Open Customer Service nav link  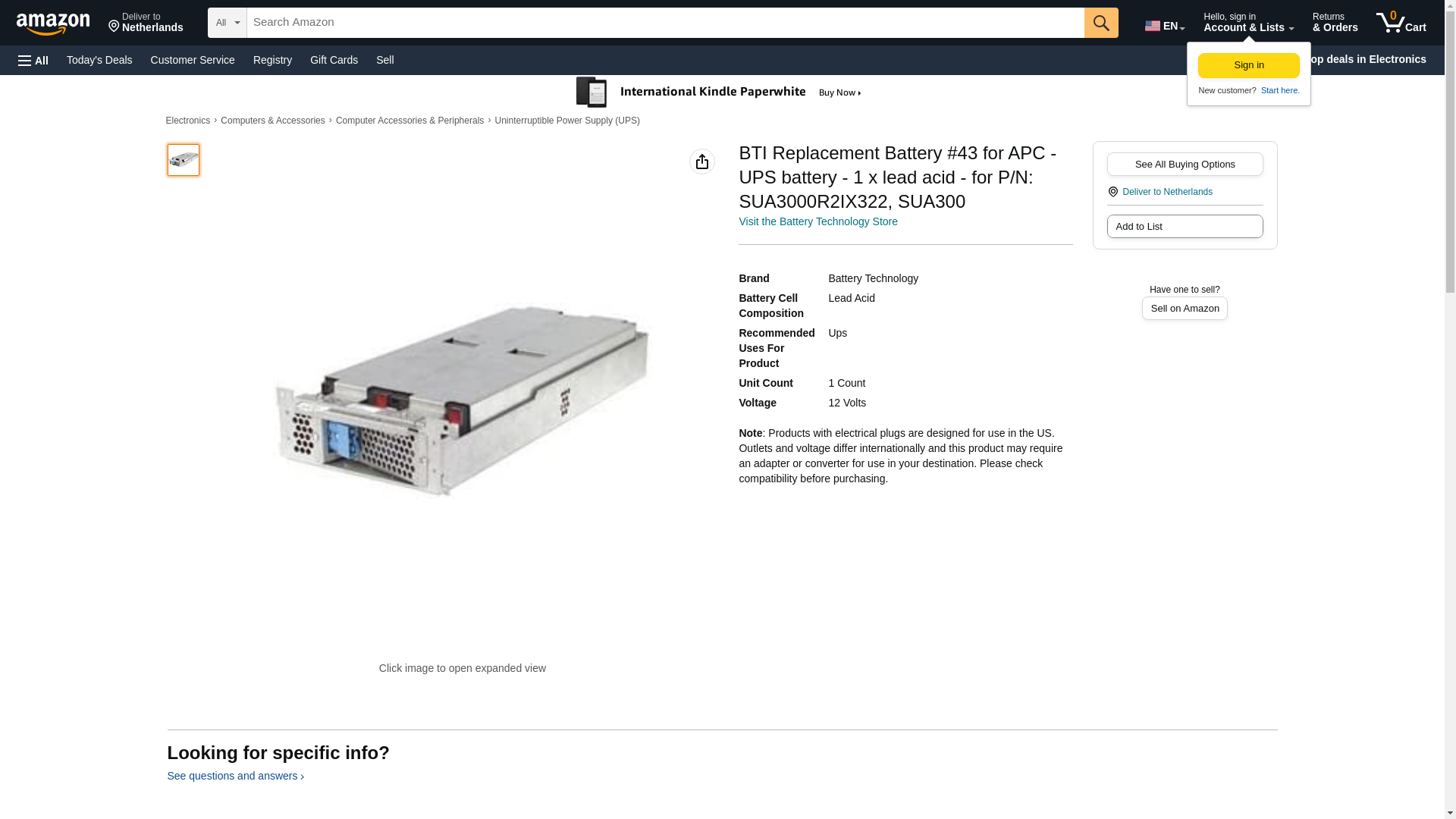click(193, 60)
